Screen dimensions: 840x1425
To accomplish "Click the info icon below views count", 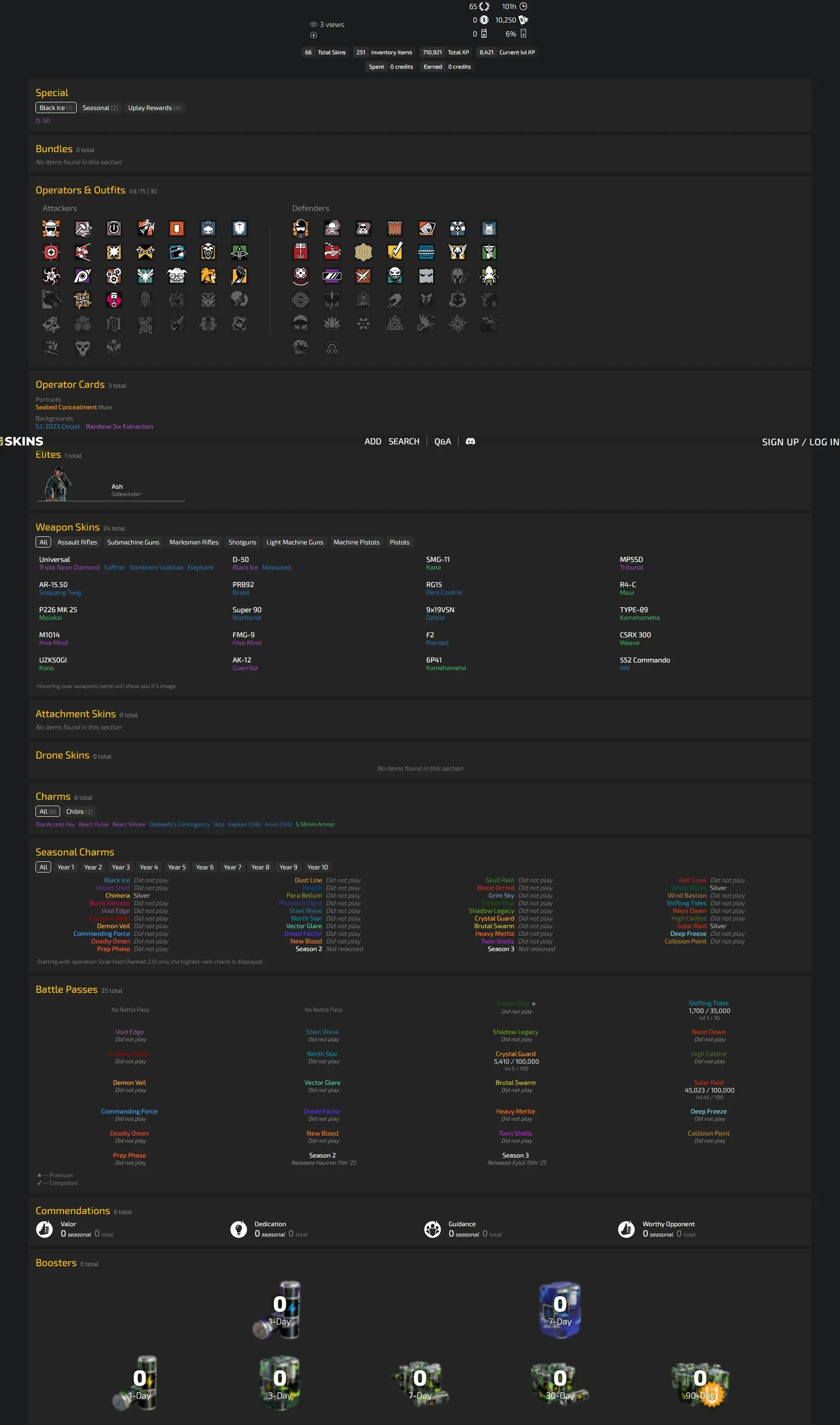I will [x=313, y=35].
